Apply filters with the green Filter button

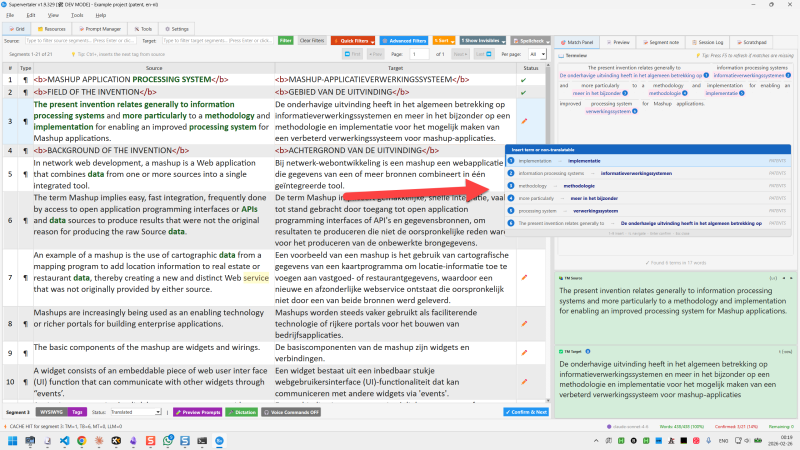coord(285,41)
